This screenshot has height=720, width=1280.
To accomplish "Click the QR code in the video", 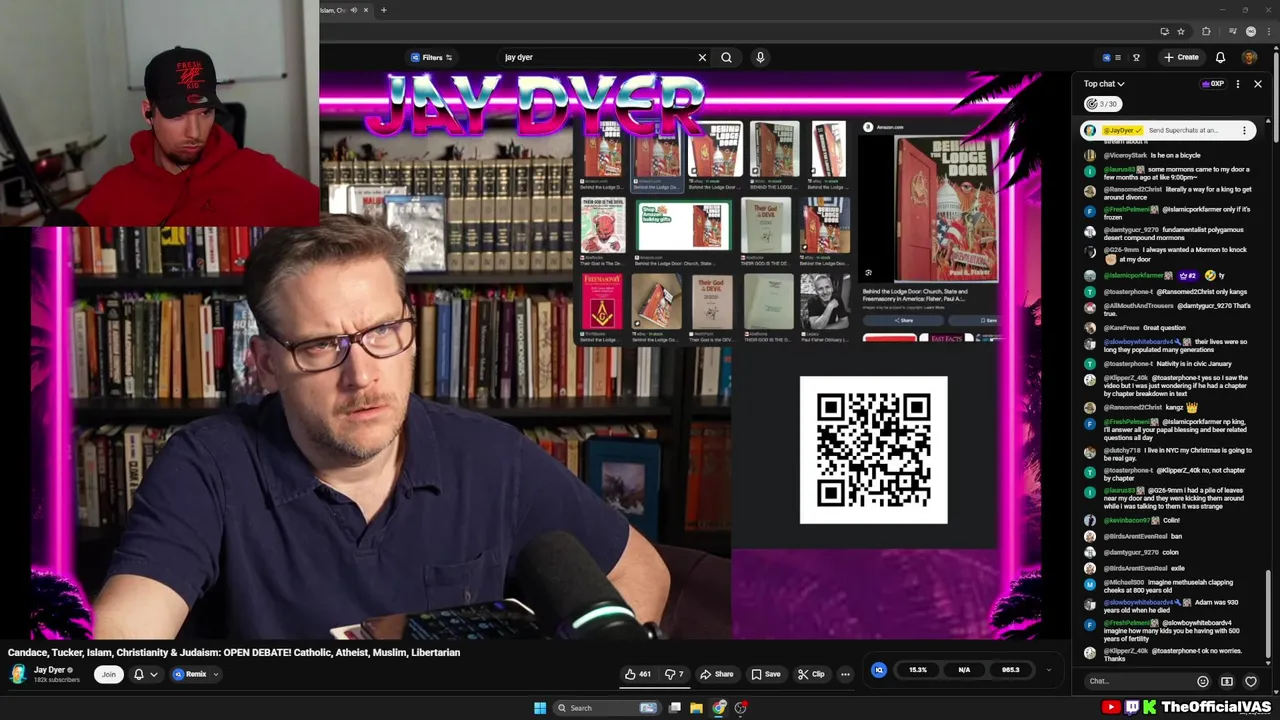I will tap(873, 450).
